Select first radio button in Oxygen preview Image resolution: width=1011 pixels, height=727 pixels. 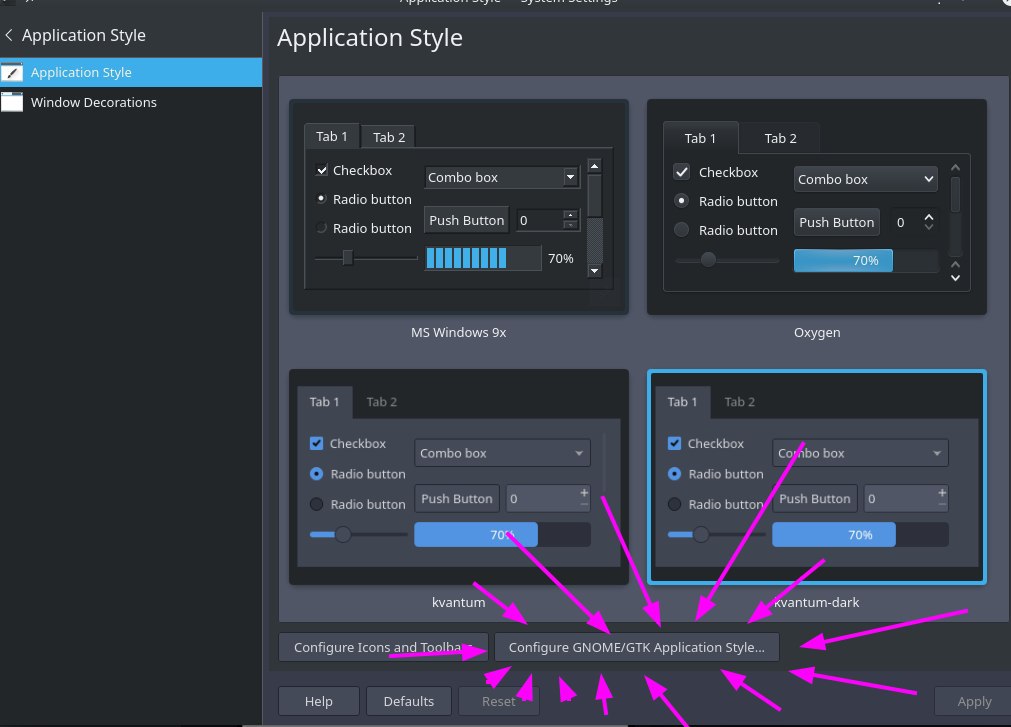pos(682,200)
